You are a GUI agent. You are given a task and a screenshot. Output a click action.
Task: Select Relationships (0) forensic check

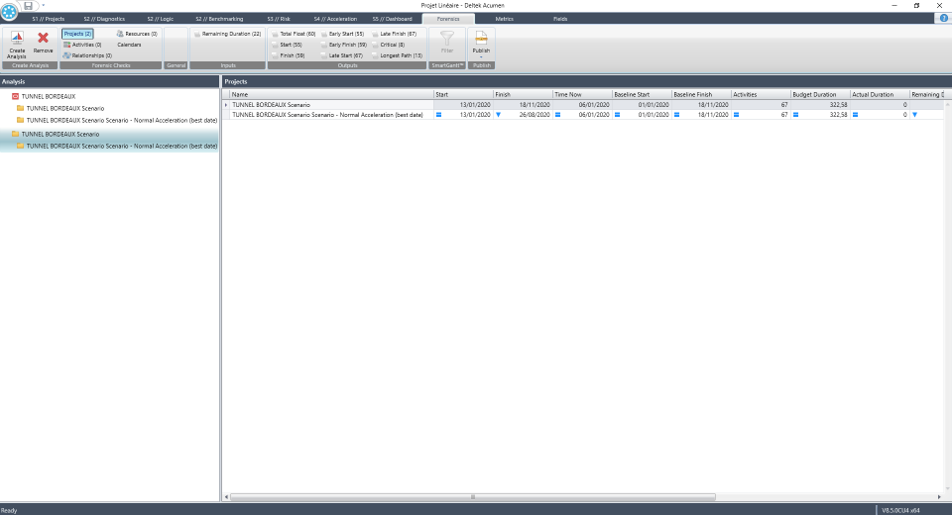(x=87, y=55)
